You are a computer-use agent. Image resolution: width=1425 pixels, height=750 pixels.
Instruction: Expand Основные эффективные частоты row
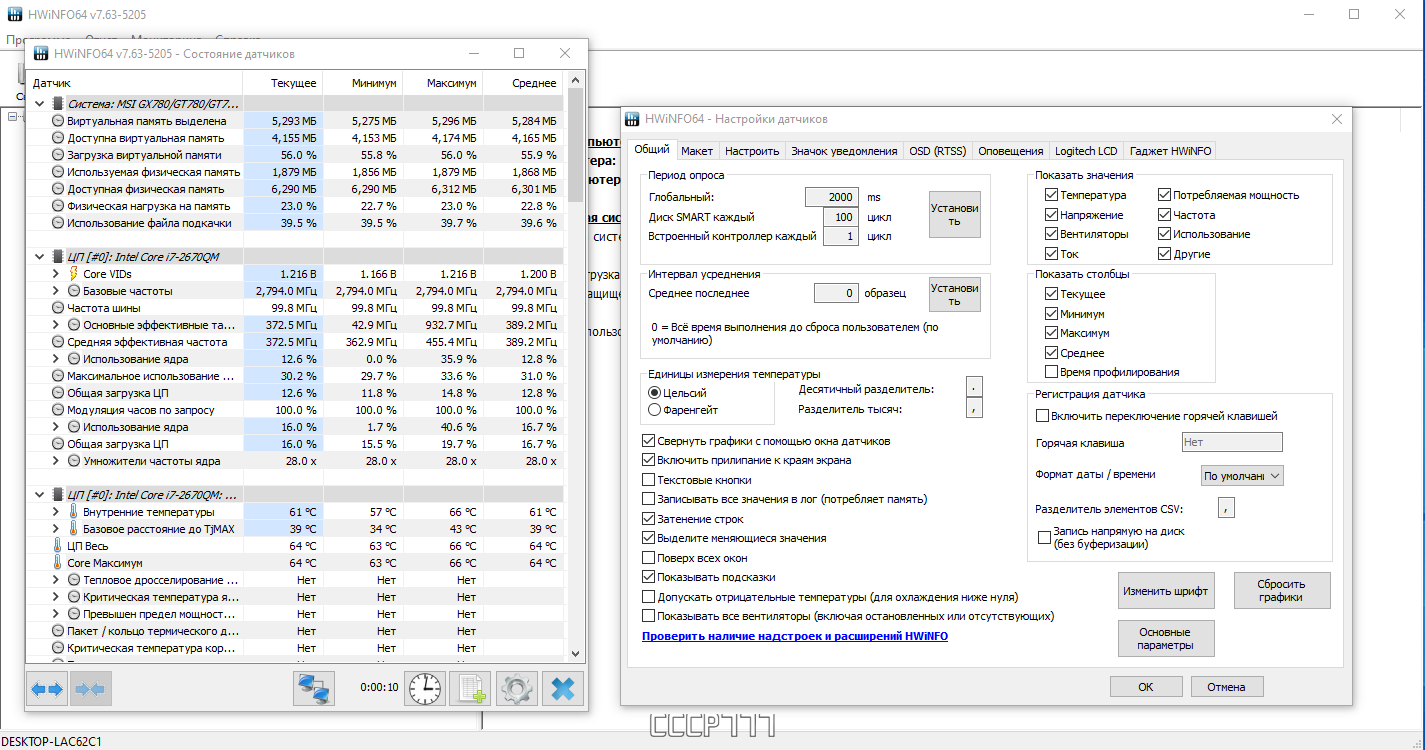(x=55, y=324)
